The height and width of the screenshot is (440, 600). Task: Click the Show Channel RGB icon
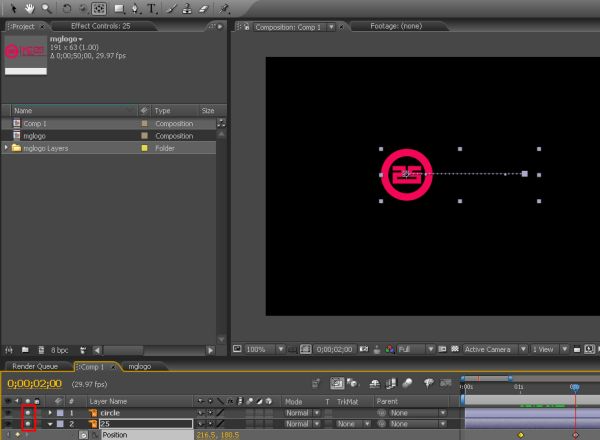(x=389, y=349)
